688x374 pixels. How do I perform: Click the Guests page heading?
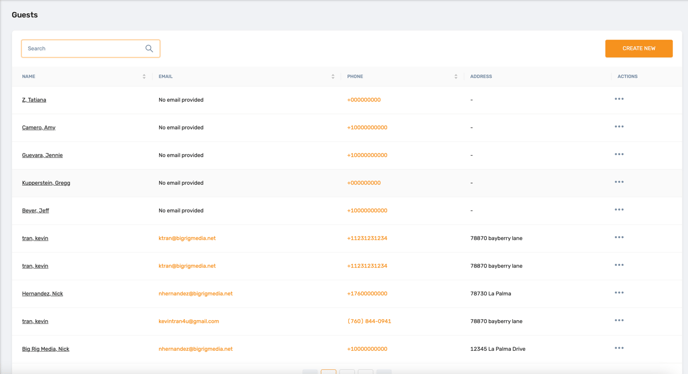click(x=25, y=15)
